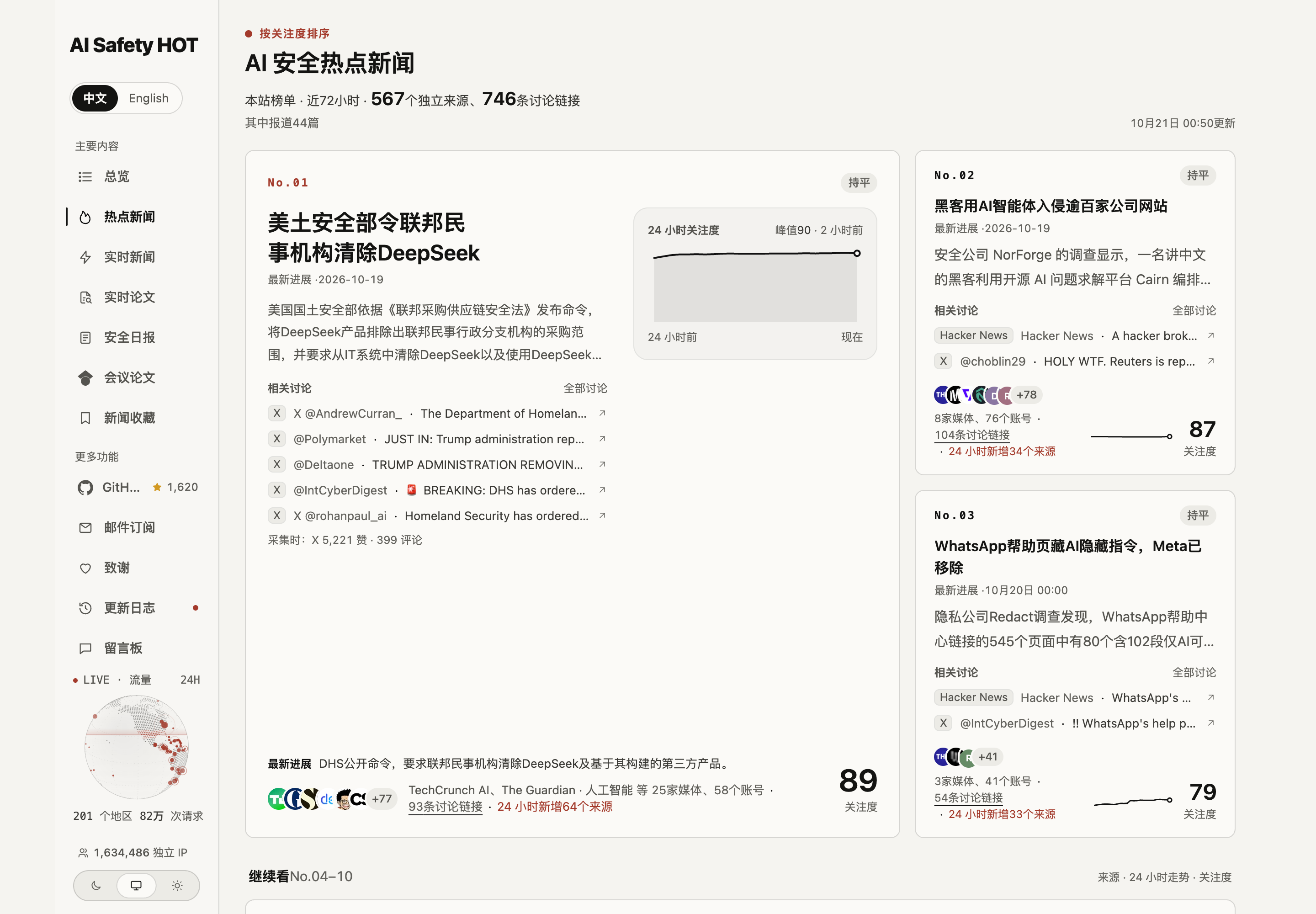This screenshot has height=914, width=1316.
Task: Open 新闻收藏 bookmark icon
Action: pyautogui.click(x=85, y=418)
